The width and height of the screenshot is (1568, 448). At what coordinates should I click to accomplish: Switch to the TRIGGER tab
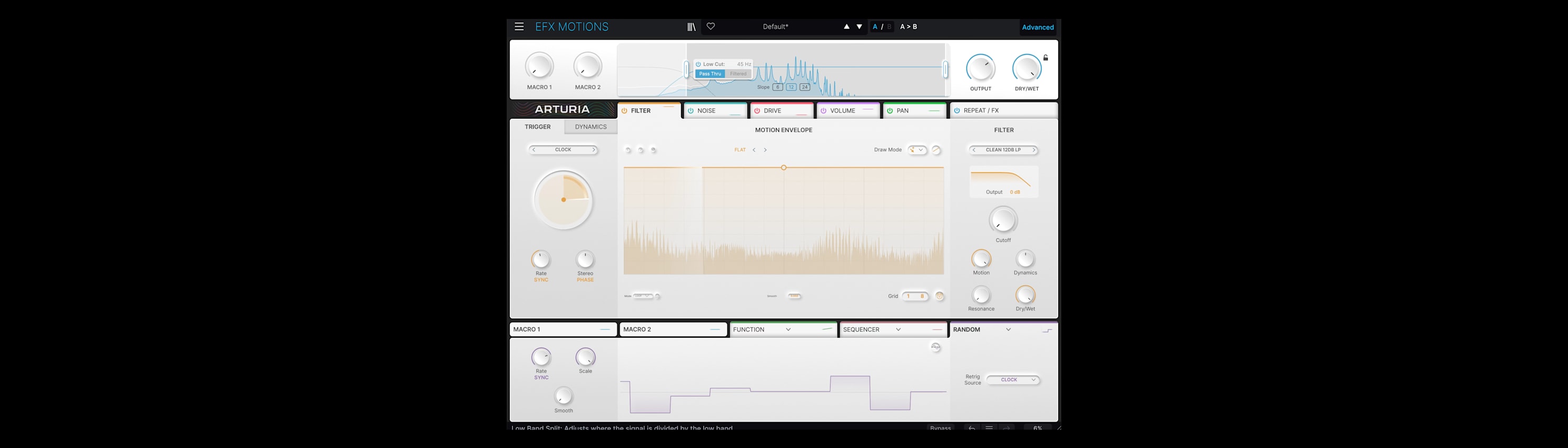(537, 126)
